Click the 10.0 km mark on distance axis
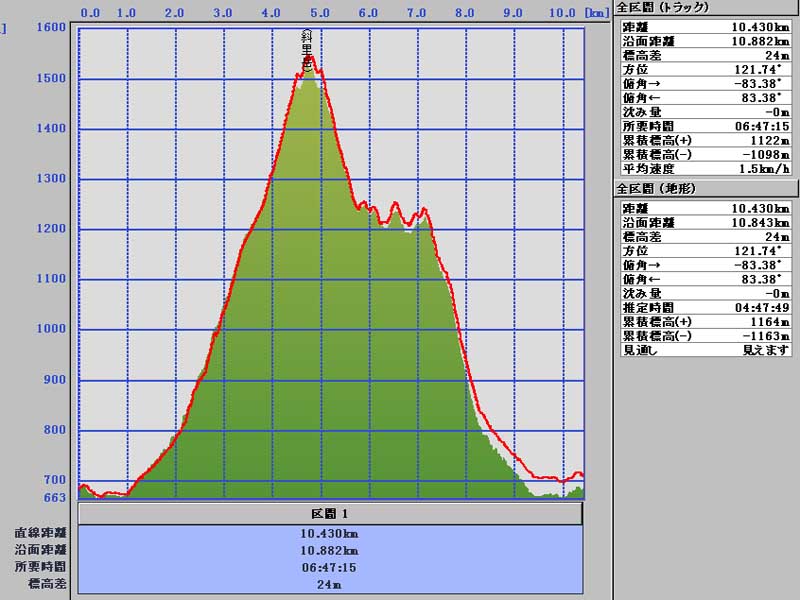 (562, 13)
